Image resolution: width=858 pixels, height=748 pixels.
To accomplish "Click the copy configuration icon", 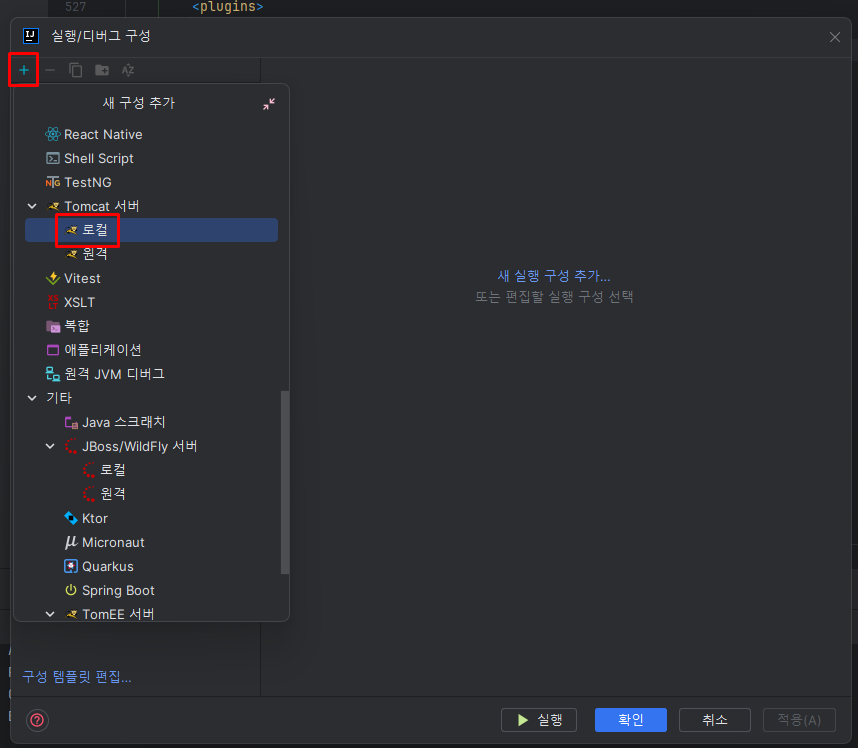I will [76, 70].
